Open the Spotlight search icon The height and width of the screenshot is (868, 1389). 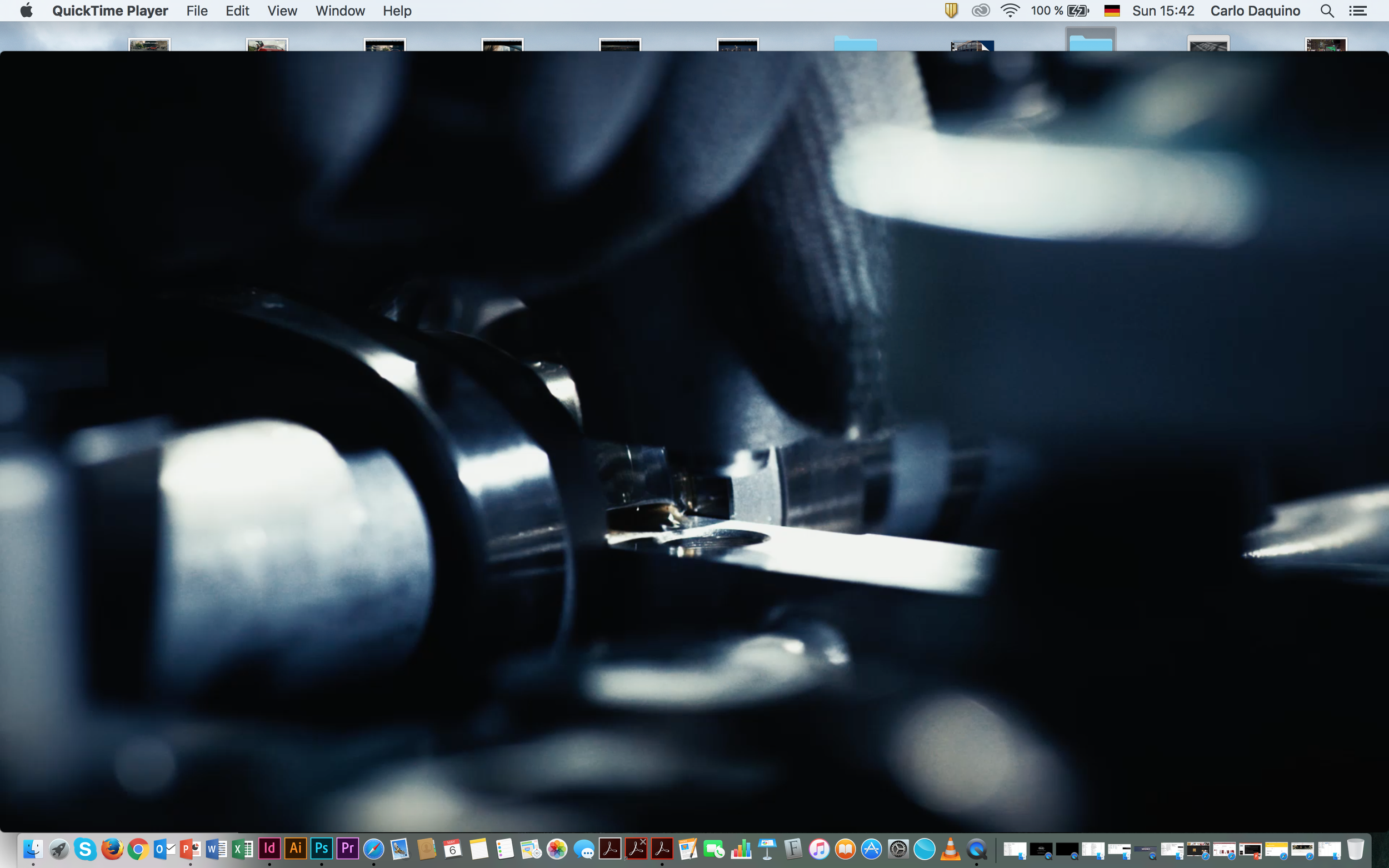point(1326,11)
